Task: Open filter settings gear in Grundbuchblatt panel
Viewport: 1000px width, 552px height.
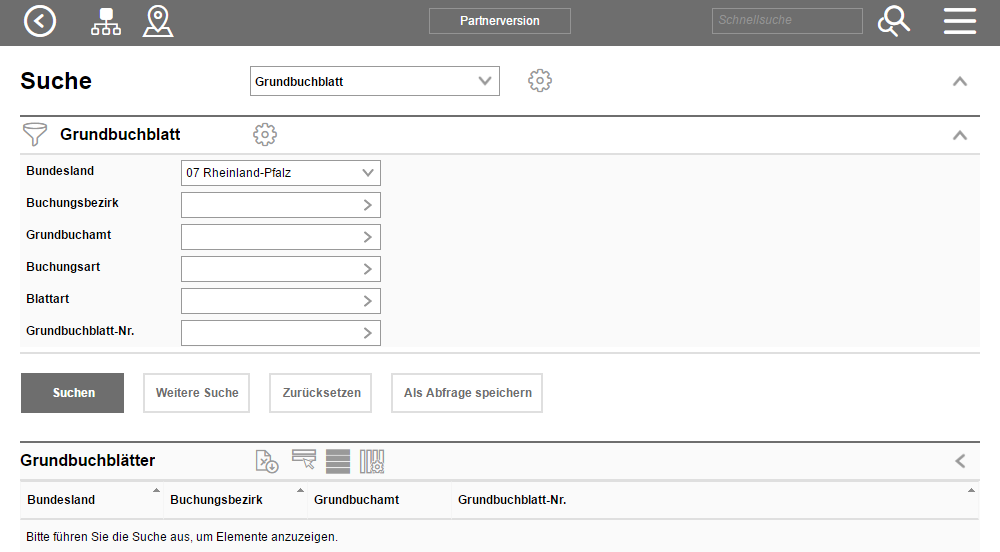Action: tap(264, 134)
